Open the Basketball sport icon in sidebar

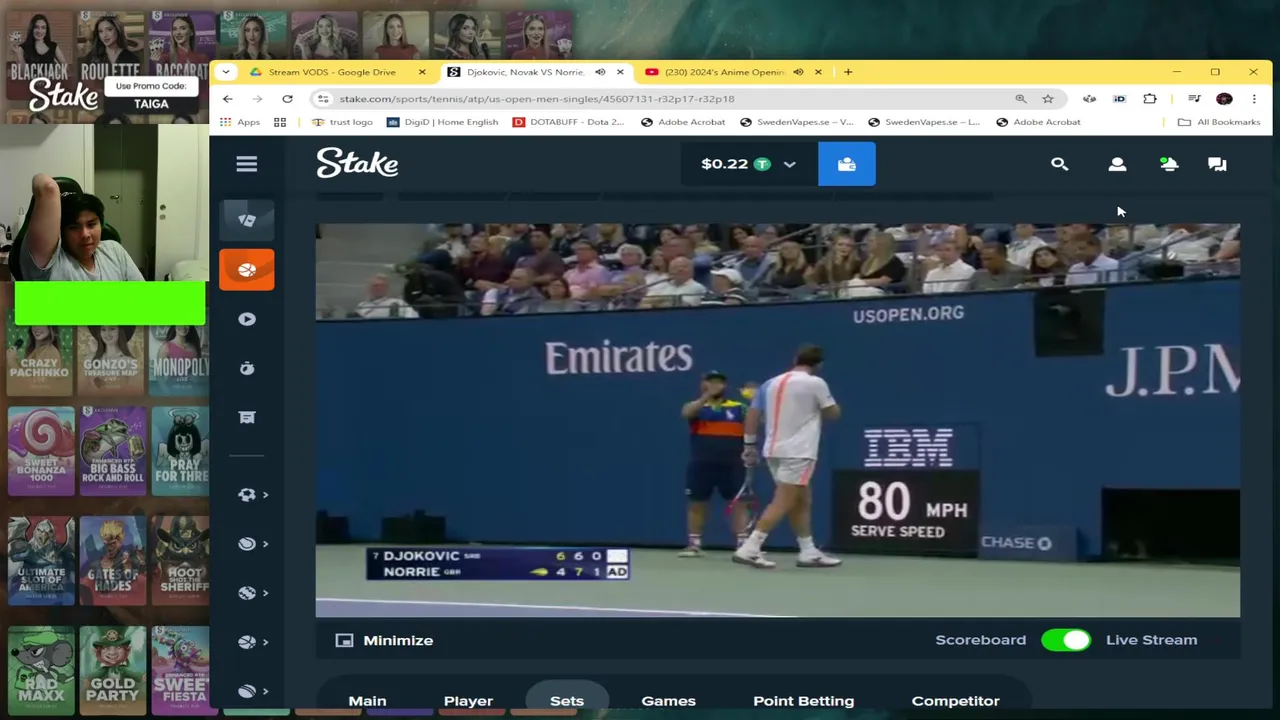click(247, 641)
